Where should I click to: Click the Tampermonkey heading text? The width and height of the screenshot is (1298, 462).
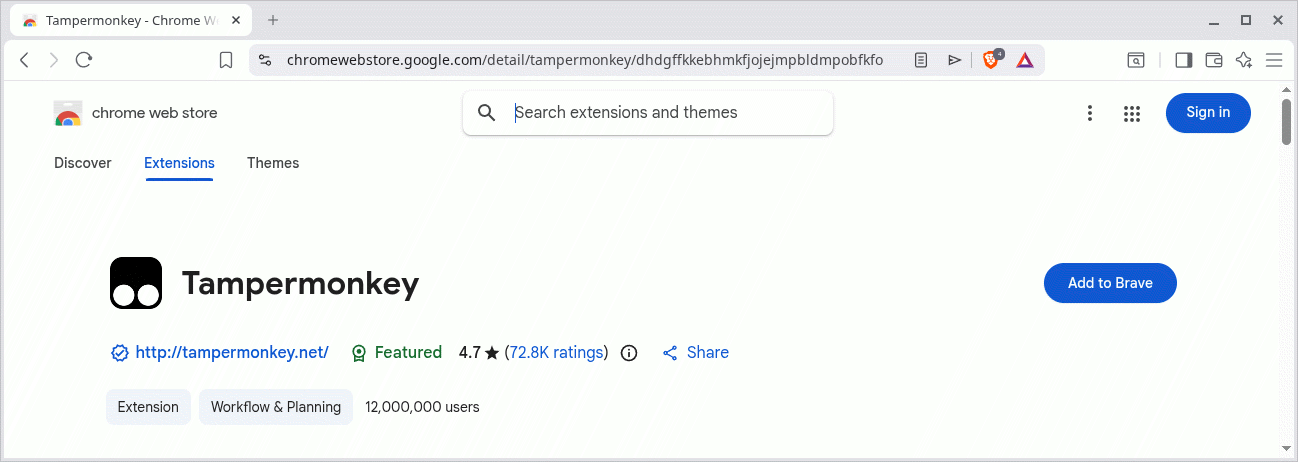tap(300, 284)
